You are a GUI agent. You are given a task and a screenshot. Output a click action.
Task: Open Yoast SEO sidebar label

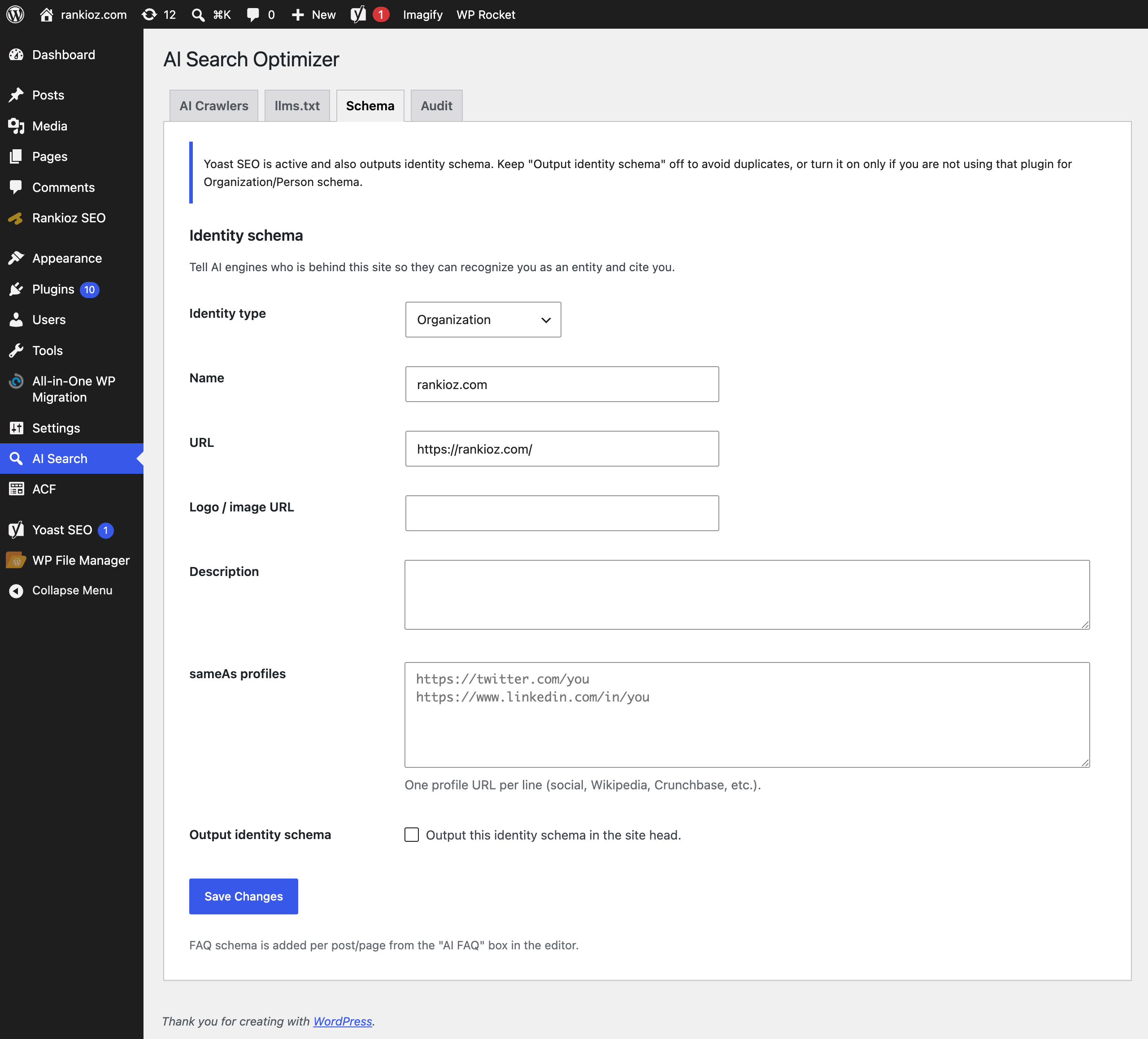(62, 529)
